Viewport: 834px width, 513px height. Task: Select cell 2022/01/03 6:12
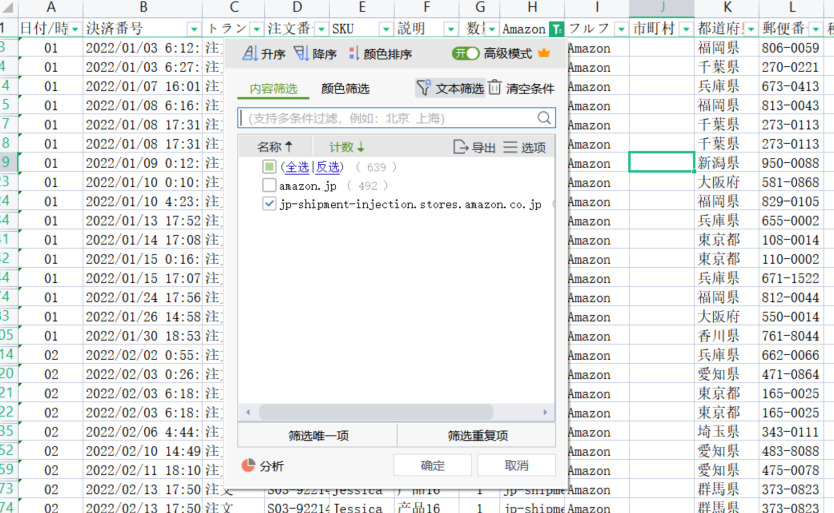pos(143,48)
